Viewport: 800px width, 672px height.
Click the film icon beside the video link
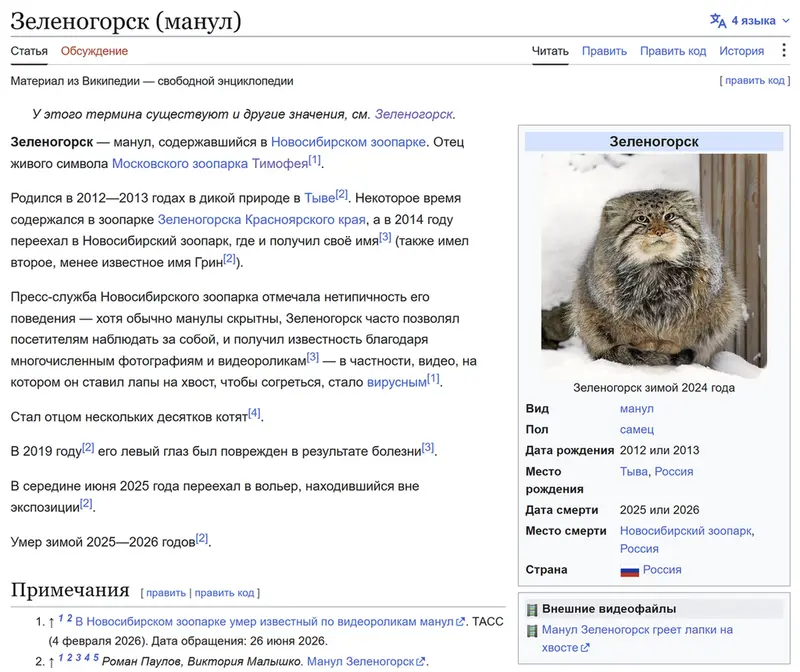point(532,631)
